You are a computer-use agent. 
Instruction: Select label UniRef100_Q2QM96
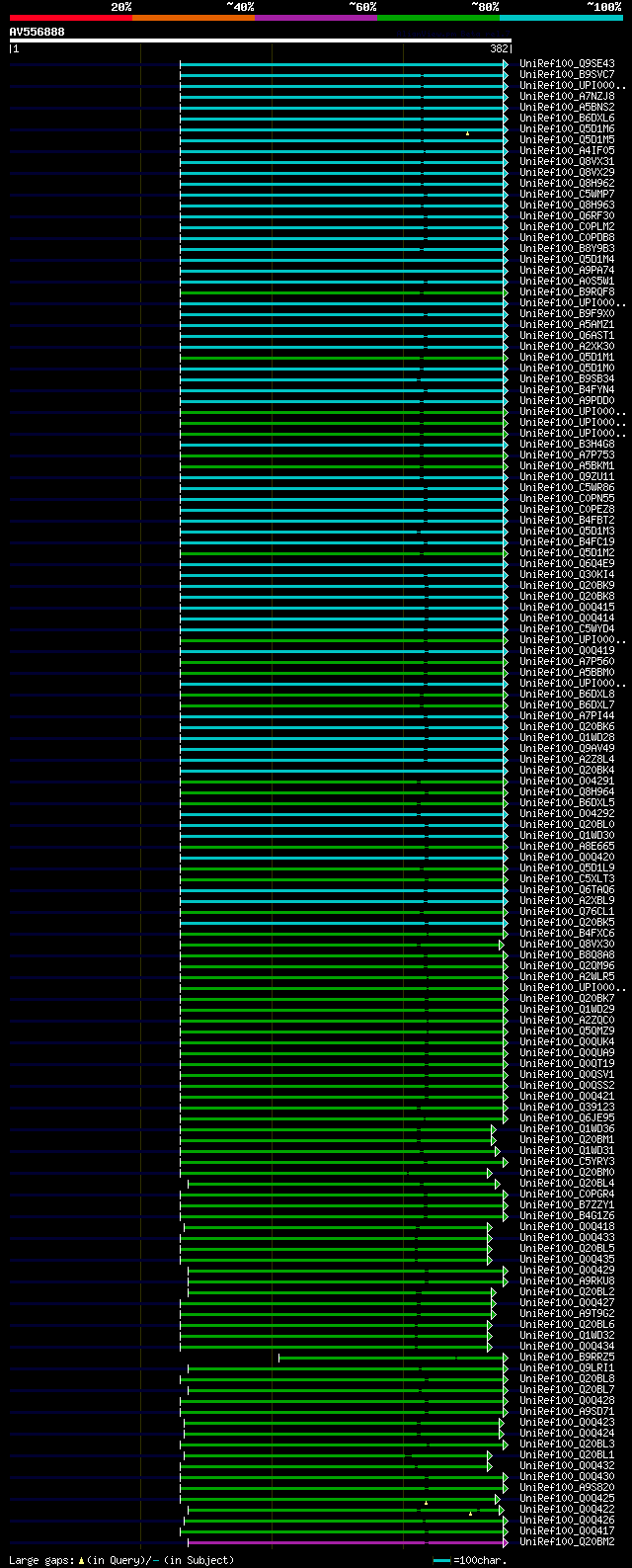pyautogui.click(x=567, y=965)
